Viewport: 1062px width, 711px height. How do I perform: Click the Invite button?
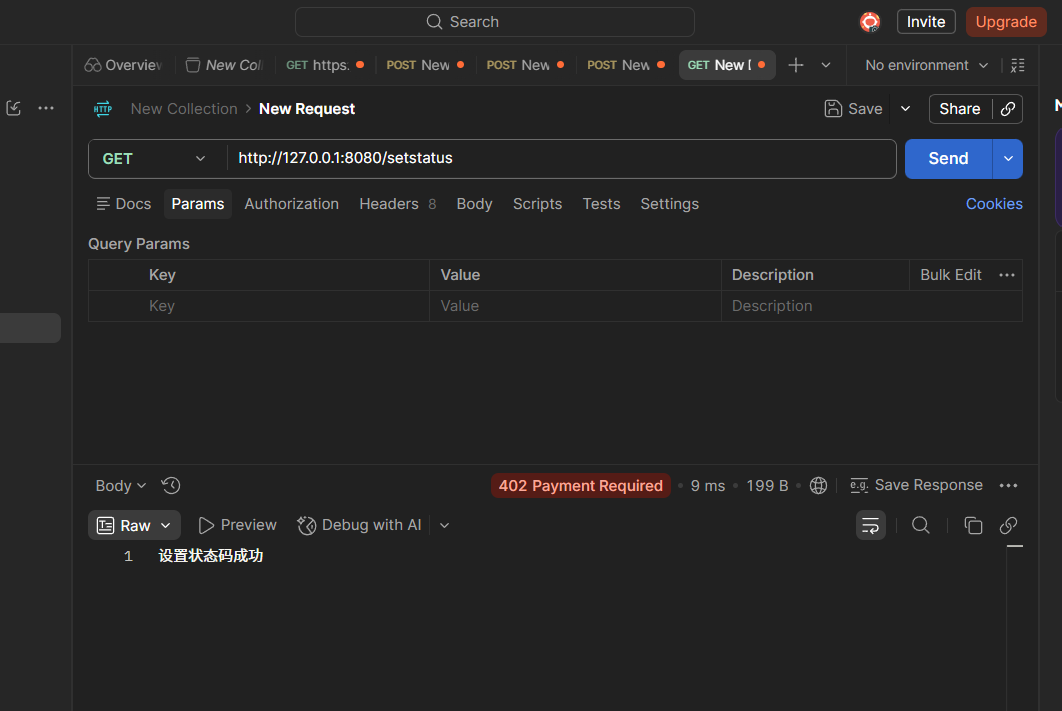pyautogui.click(x=926, y=22)
